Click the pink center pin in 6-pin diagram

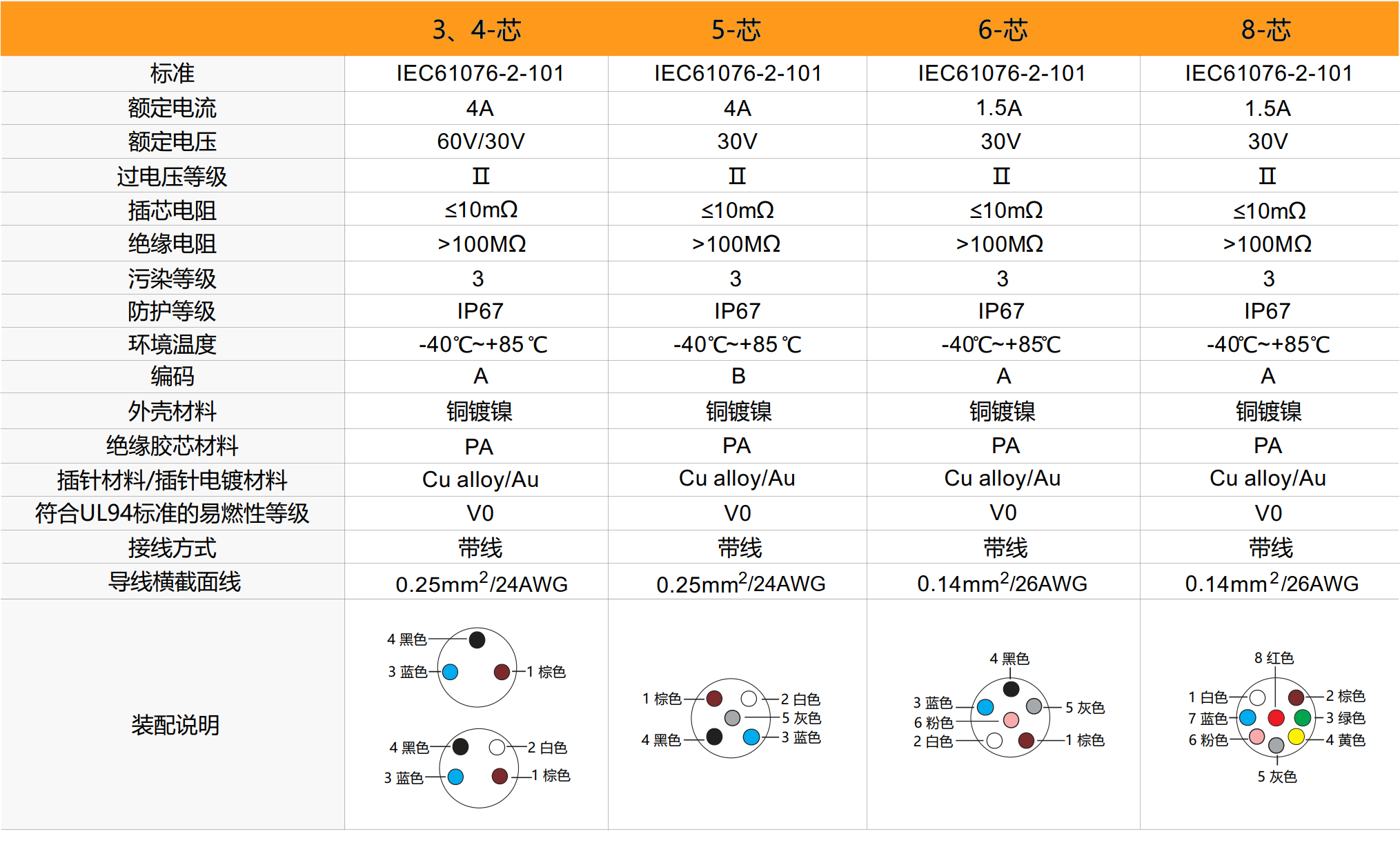click(x=1011, y=720)
